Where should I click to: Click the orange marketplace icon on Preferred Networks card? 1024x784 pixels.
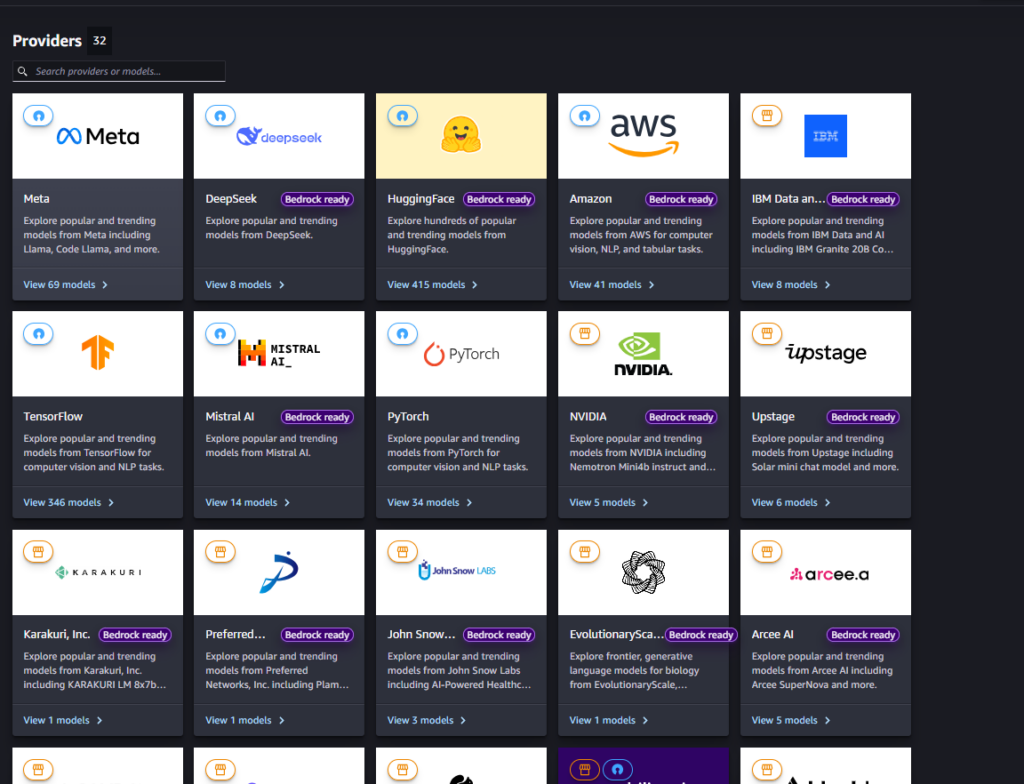[221, 552]
